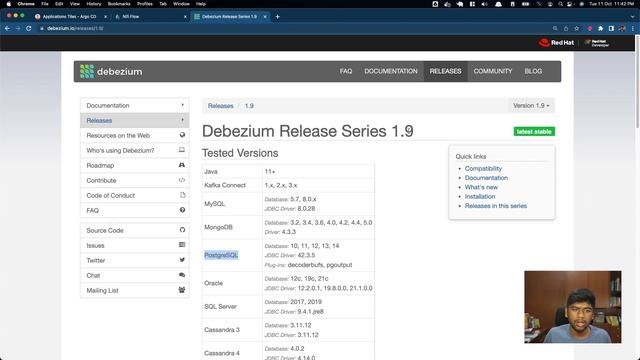
Task: Click the highlighted PostgreSQL cell
Action: pos(221,255)
